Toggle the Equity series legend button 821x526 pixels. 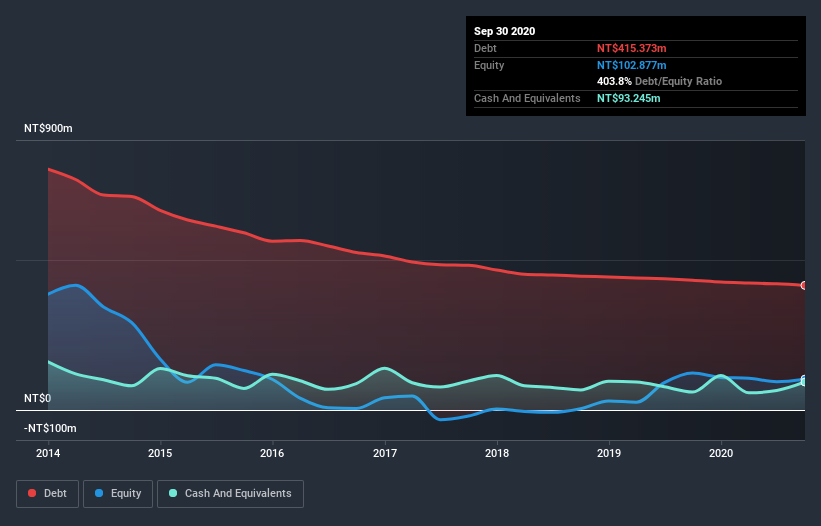(x=118, y=494)
